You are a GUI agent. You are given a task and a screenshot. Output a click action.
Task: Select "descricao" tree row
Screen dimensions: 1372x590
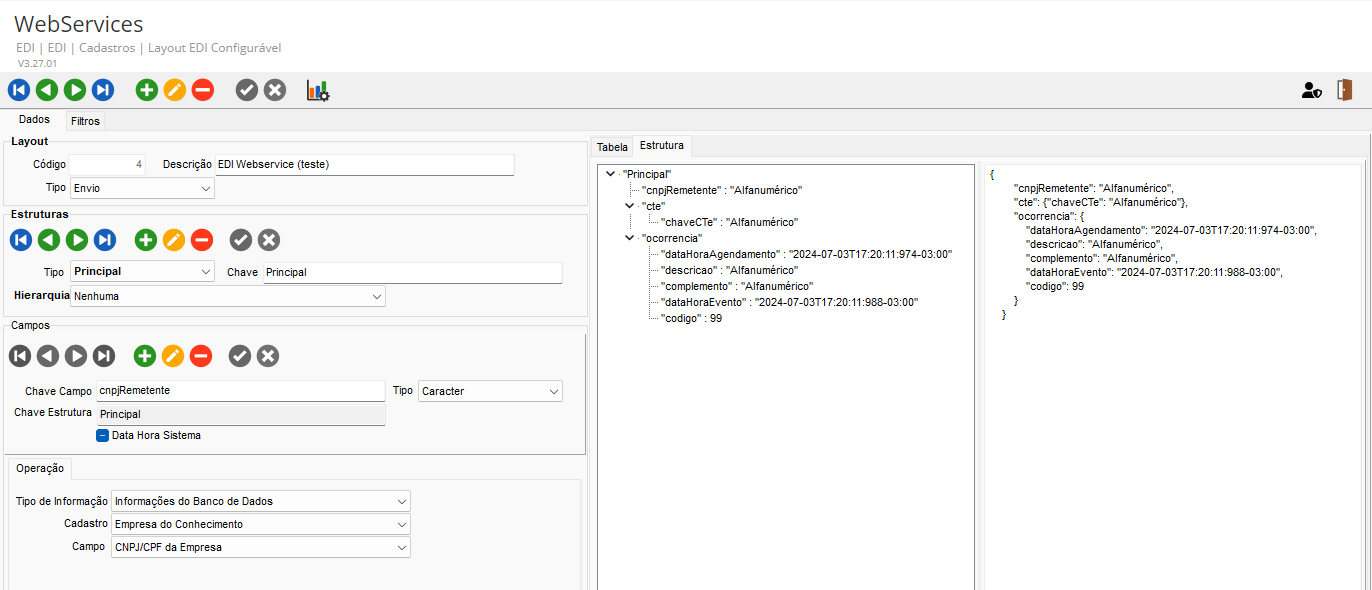tap(729, 270)
